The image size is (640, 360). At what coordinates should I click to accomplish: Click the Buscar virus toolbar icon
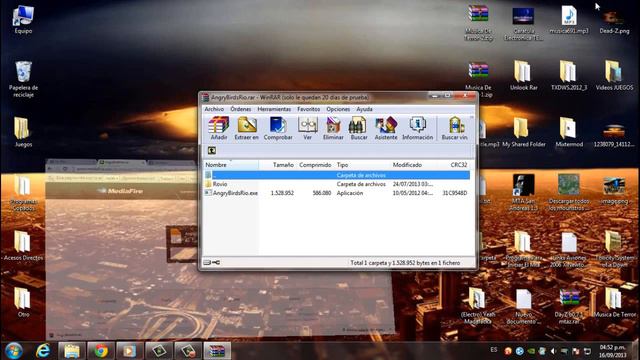click(455, 128)
